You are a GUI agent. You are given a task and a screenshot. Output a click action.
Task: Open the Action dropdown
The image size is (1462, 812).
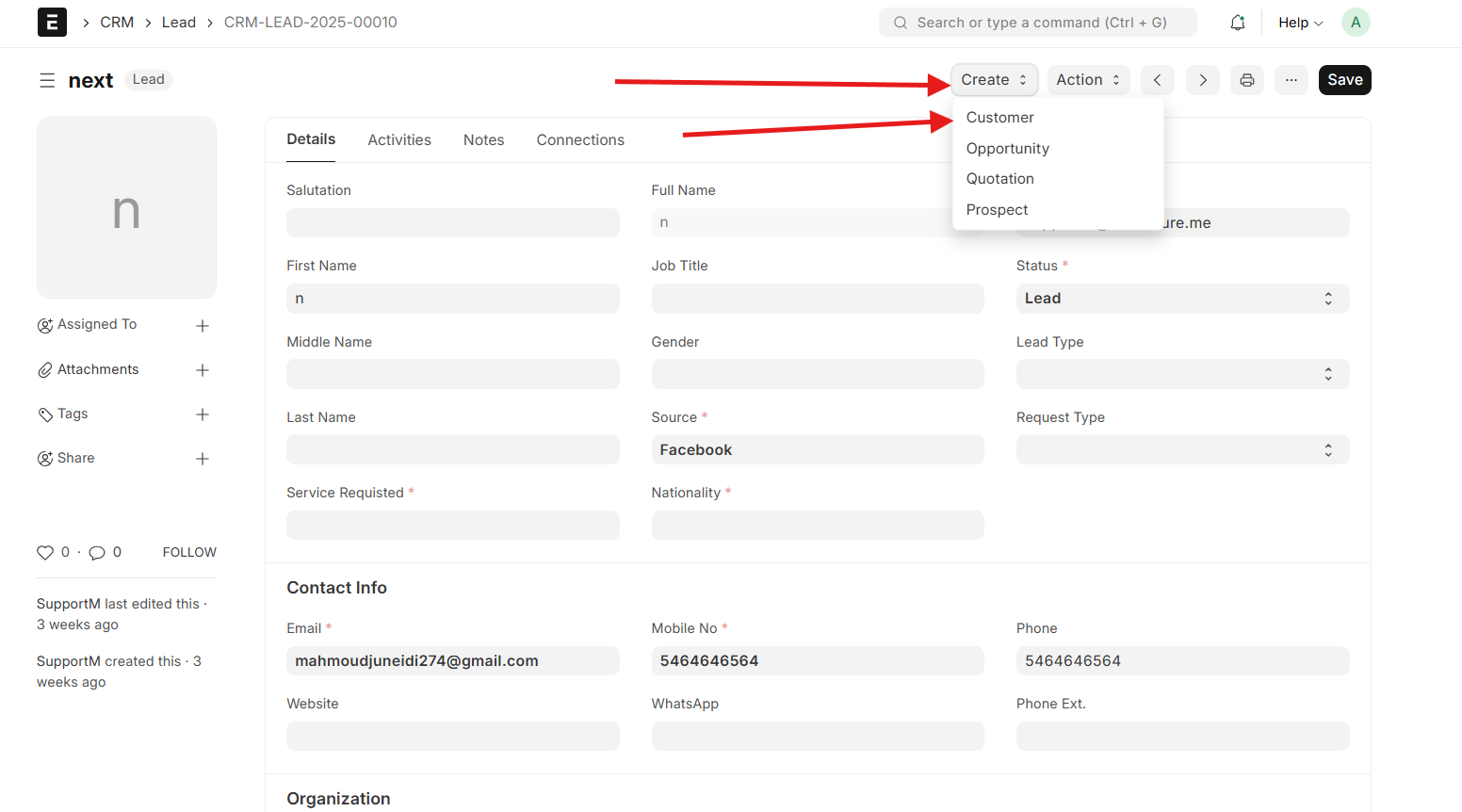(x=1088, y=80)
